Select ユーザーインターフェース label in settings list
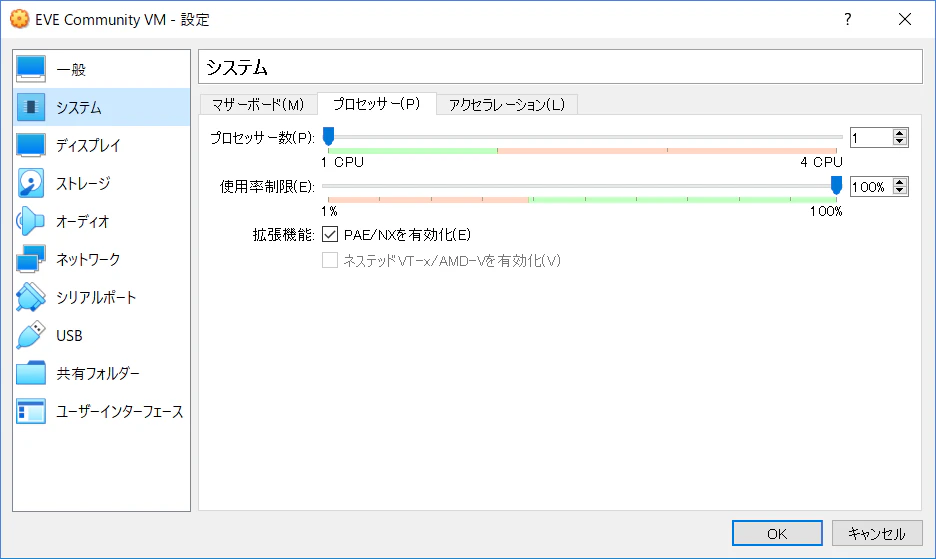936x559 pixels. coord(119,411)
